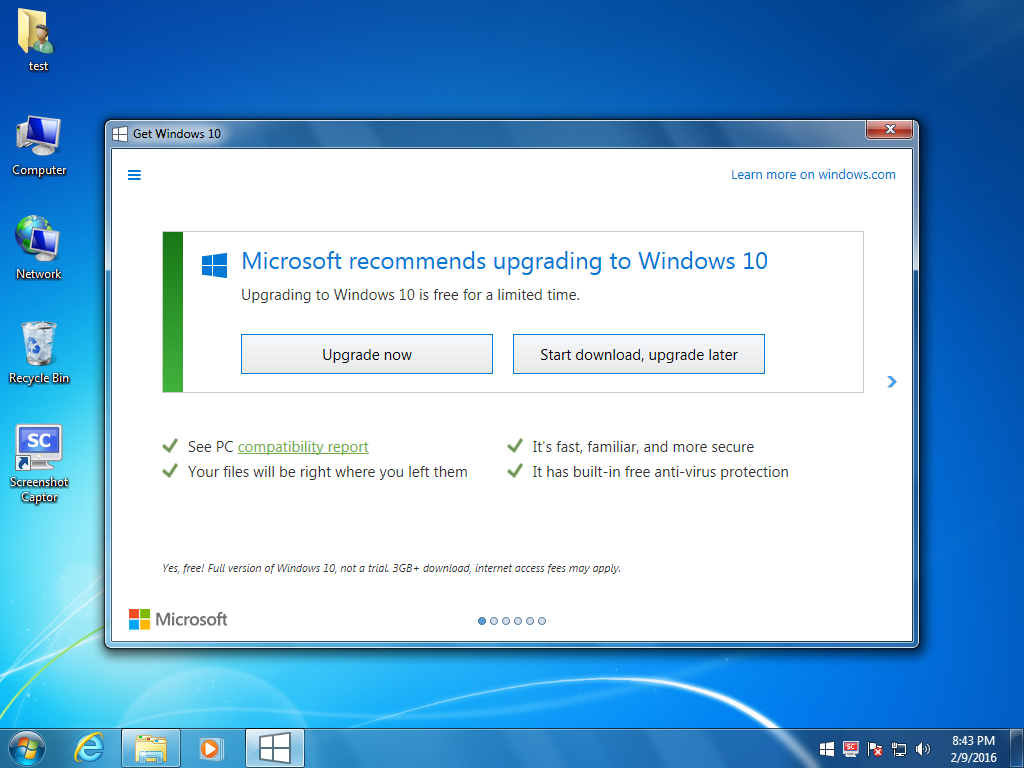Click the Microsoft logo at bottom left
This screenshot has height=768, width=1024.
click(178, 619)
